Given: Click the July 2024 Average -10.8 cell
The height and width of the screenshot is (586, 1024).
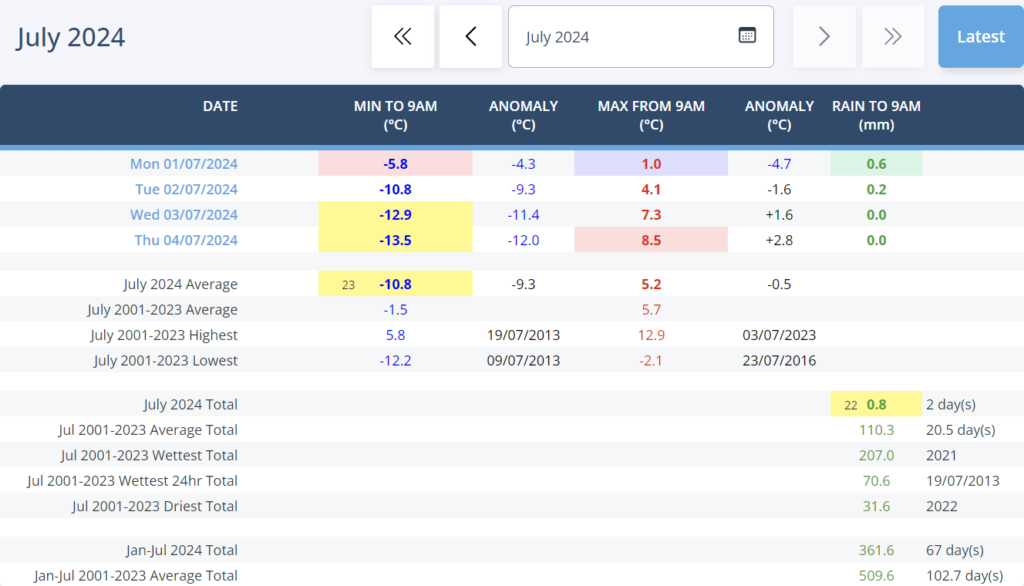Looking at the screenshot, I should click(x=395, y=284).
